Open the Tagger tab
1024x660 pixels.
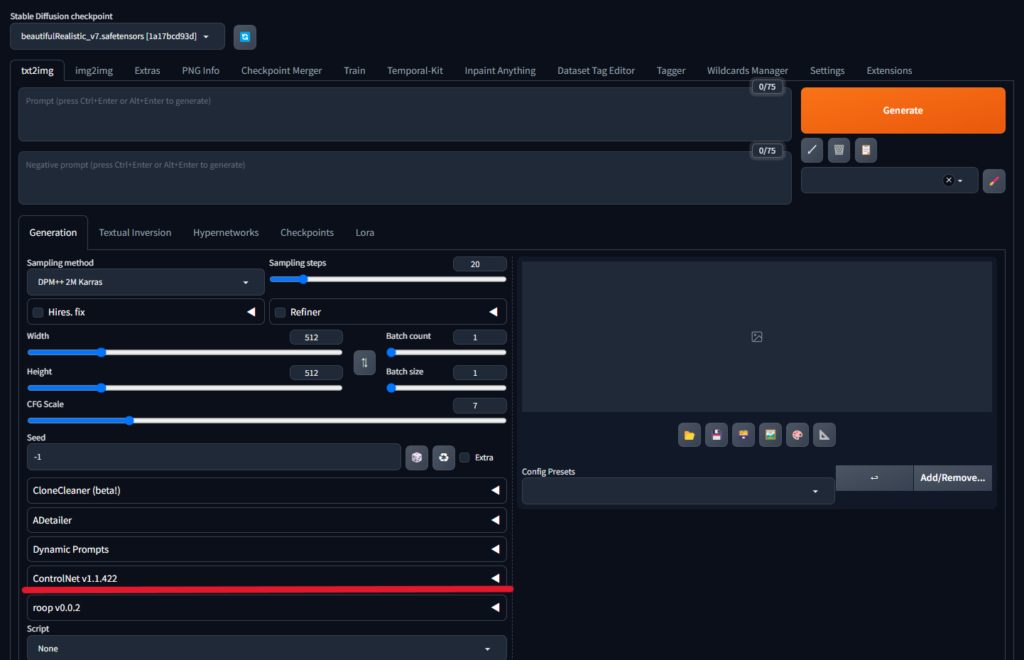pos(671,71)
